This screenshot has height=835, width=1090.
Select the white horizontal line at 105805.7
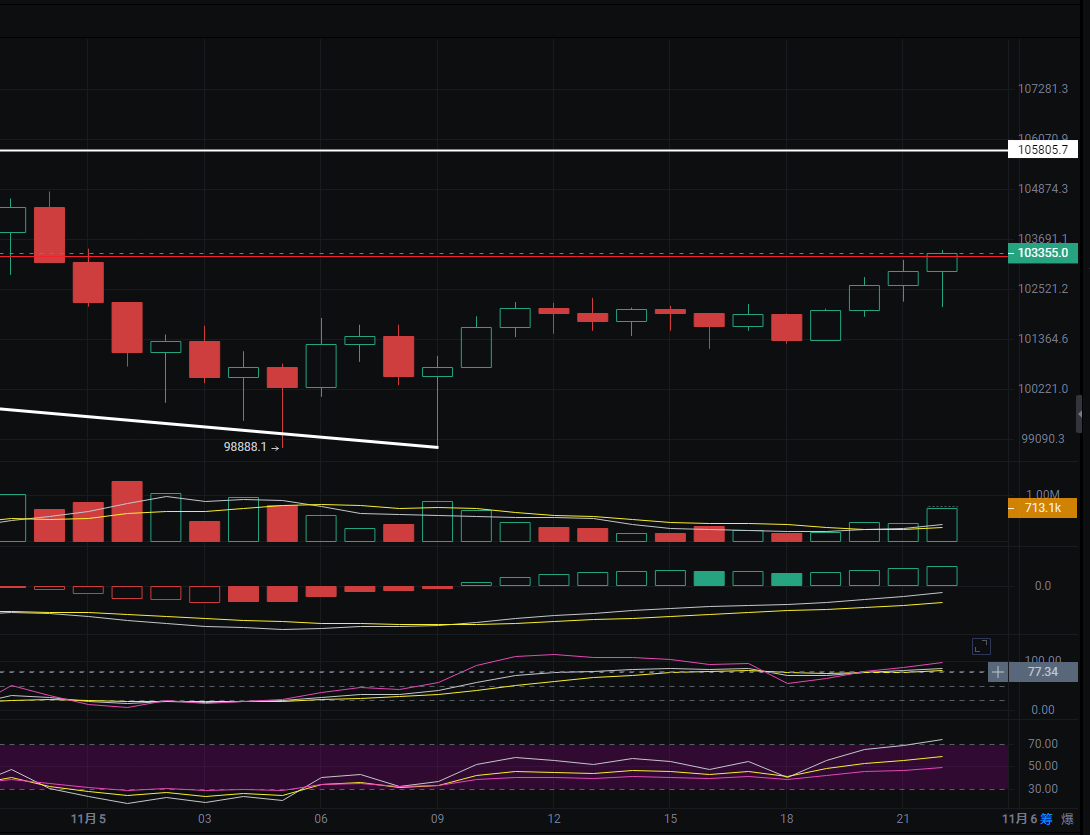[500, 150]
